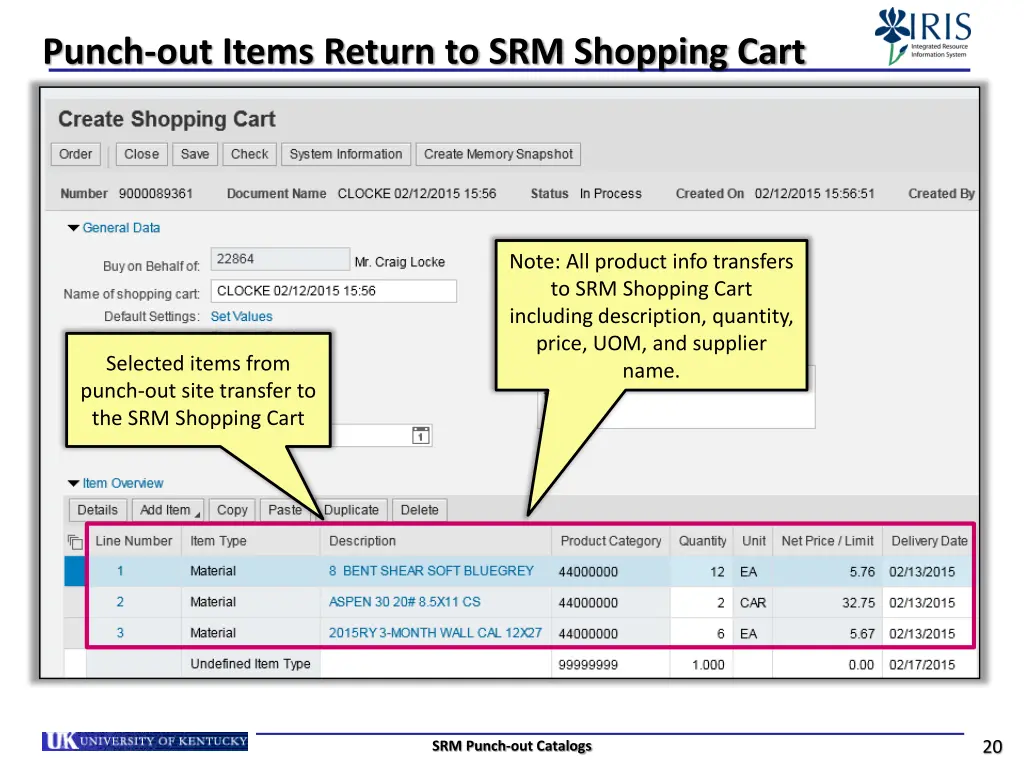
Task: Click the Paste button
Action: tap(285, 510)
